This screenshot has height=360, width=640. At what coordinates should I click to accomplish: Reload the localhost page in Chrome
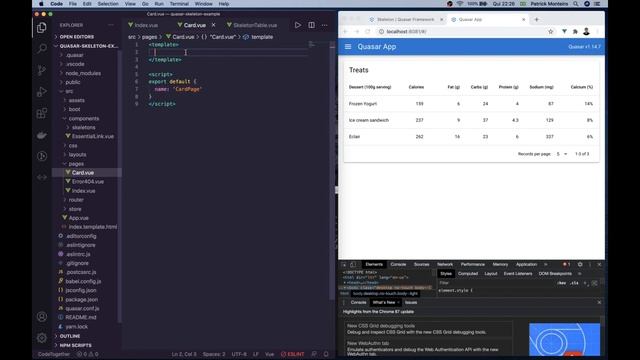367,31
